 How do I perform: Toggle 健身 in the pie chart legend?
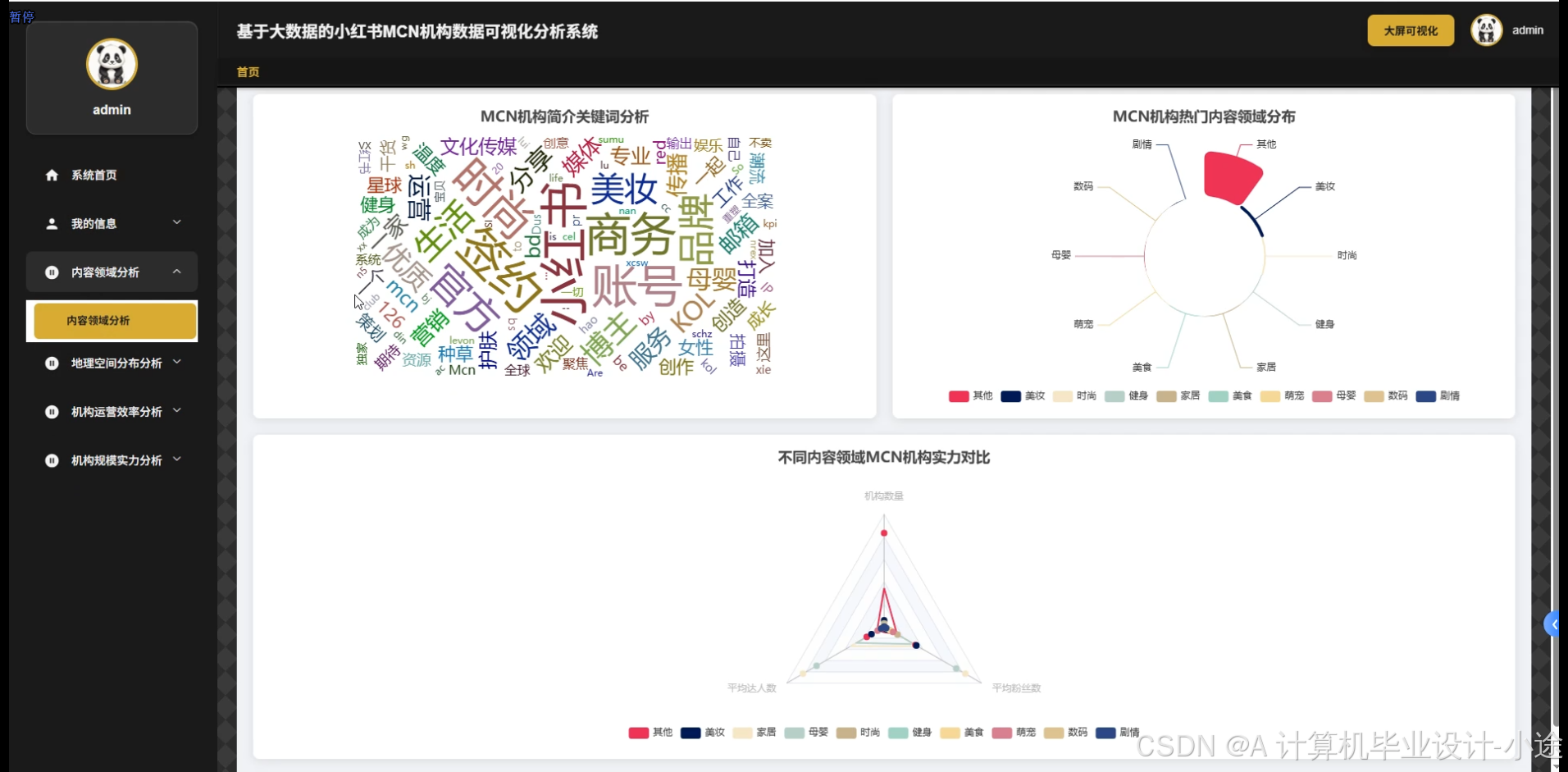click(1126, 396)
